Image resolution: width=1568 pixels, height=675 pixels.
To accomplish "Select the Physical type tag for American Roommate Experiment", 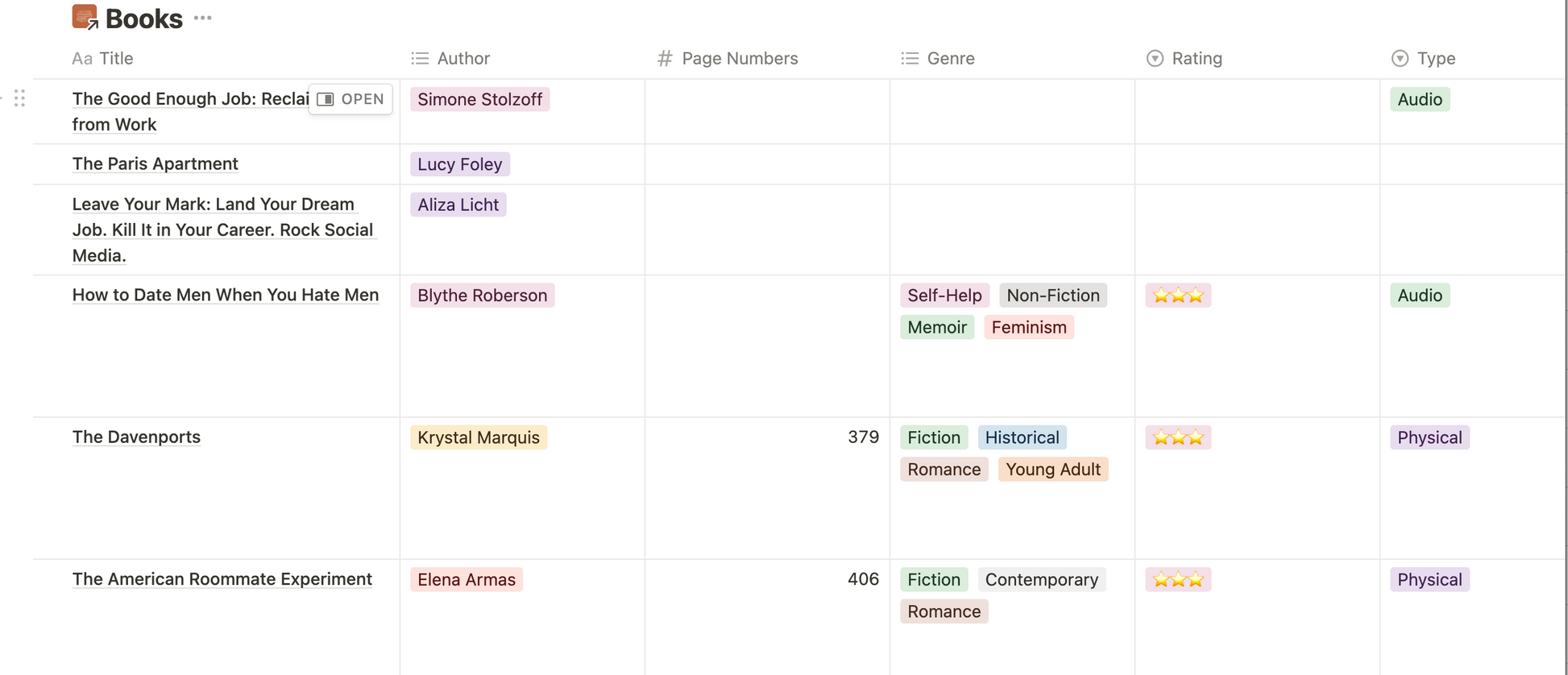I will [1429, 579].
